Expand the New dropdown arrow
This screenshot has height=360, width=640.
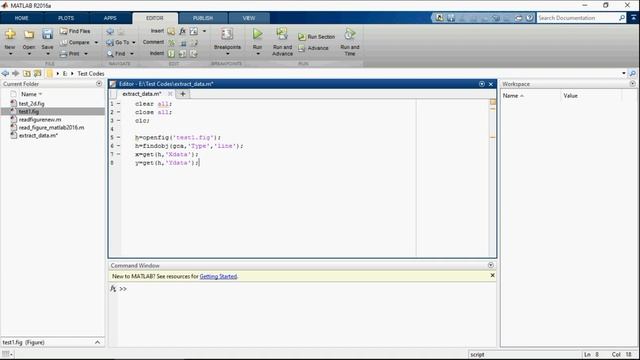(x=10, y=54)
